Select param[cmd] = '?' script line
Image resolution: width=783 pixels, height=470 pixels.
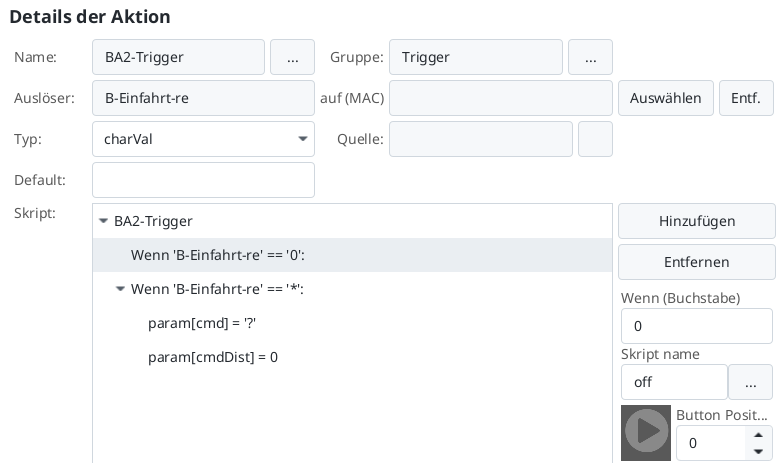point(194,323)
